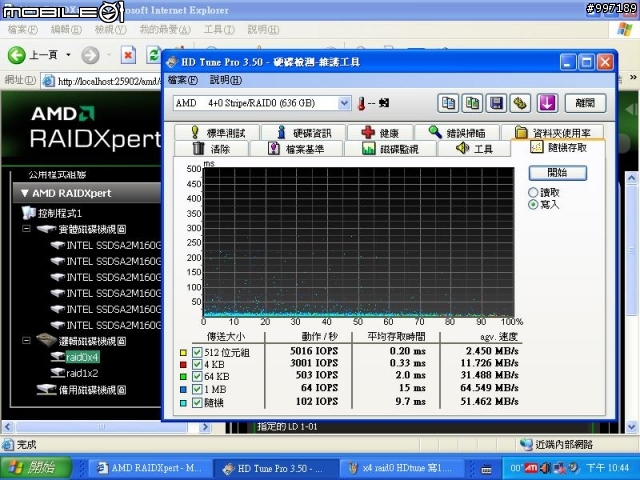Switch to the 錯誤掃瞄 tab
This screenshot has height=480, width=640.
pos(457,133)
